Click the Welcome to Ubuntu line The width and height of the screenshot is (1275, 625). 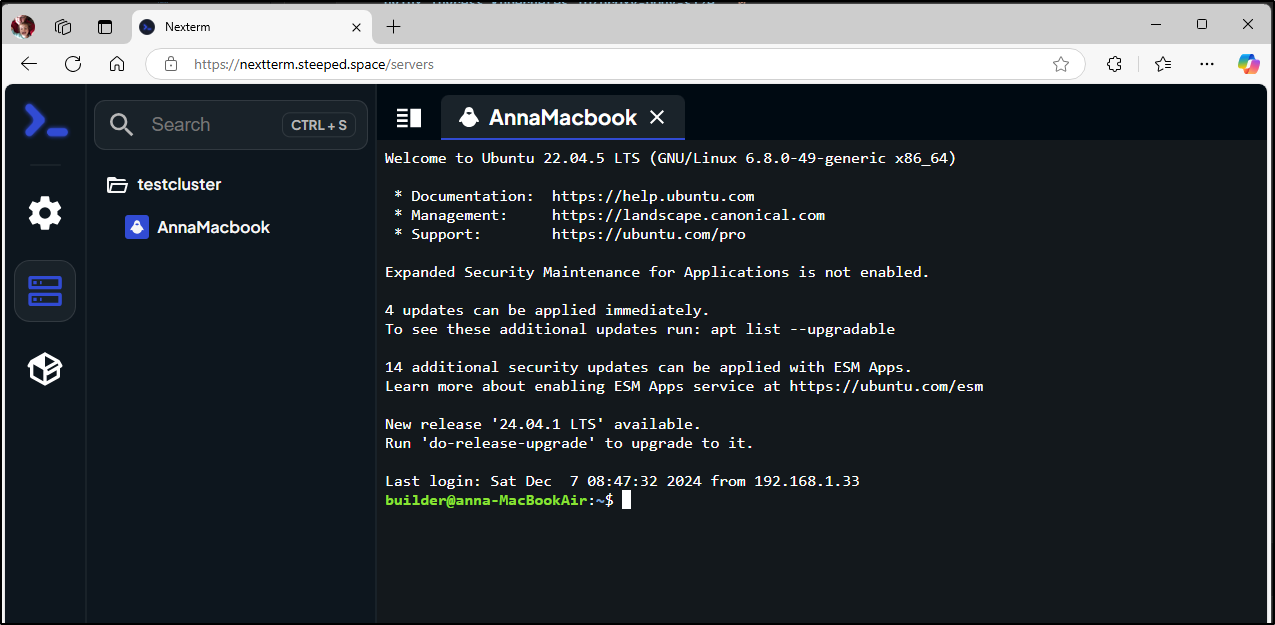[670, 158]
